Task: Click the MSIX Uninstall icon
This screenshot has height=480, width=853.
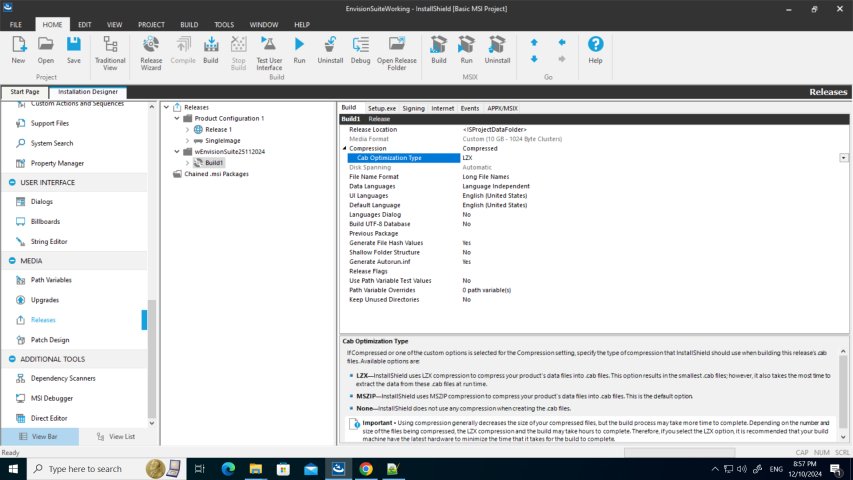Action: (497, 50)
